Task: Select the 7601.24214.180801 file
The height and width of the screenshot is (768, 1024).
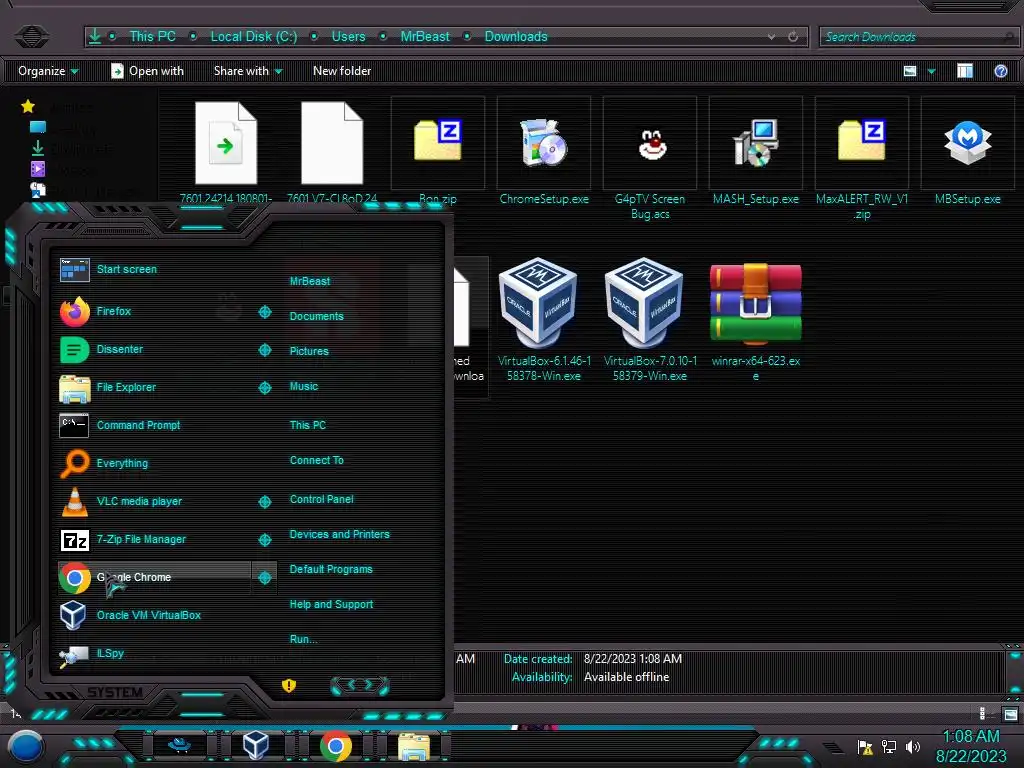Action: click(226, 152)
